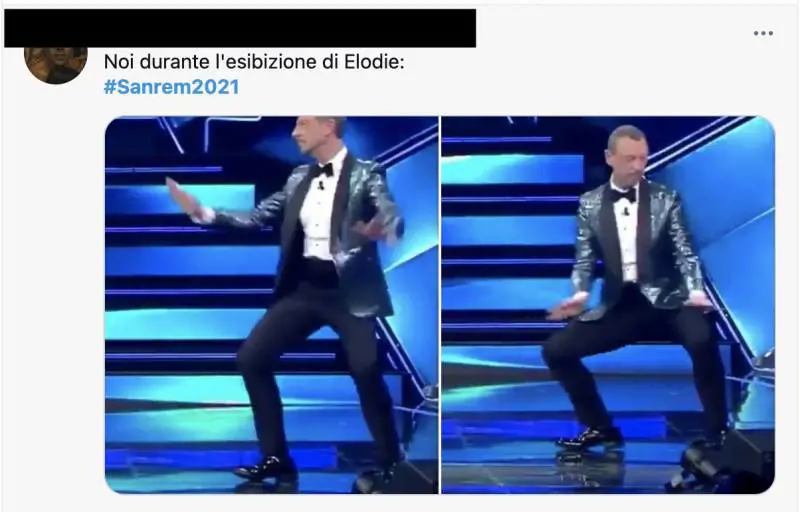
Task: Click the bow tie in the left photo
Action: pos(322,170)
